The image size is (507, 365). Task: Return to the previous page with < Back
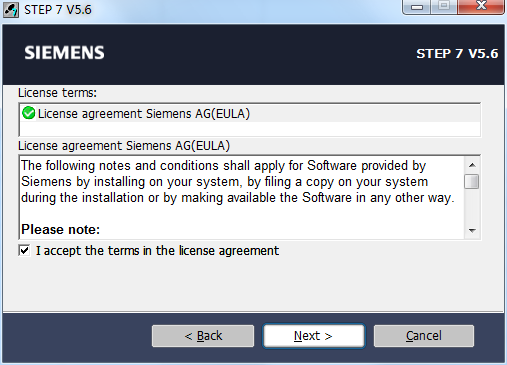pos(203,336)
